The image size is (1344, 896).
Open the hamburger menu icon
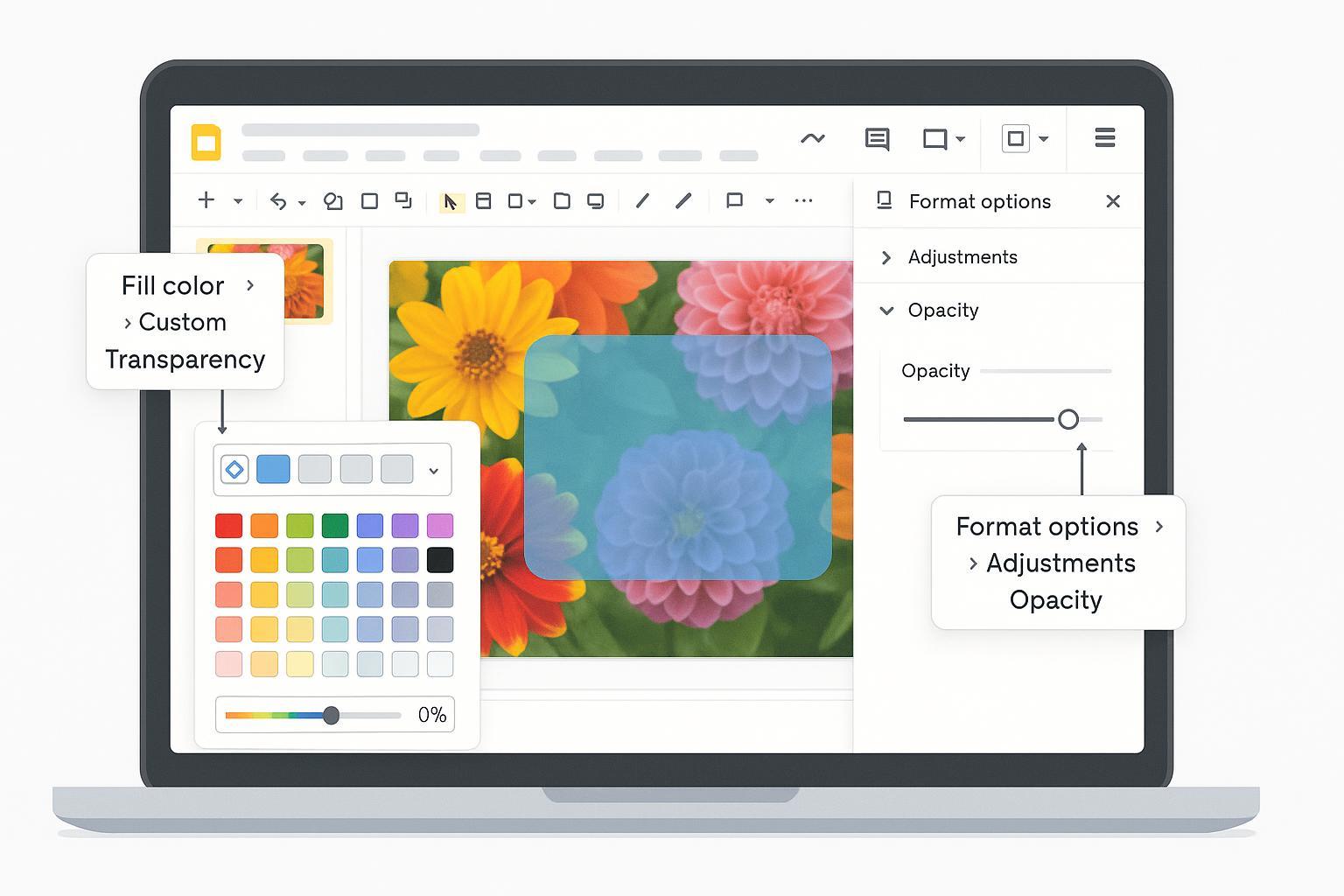[x=1104, y=137]
